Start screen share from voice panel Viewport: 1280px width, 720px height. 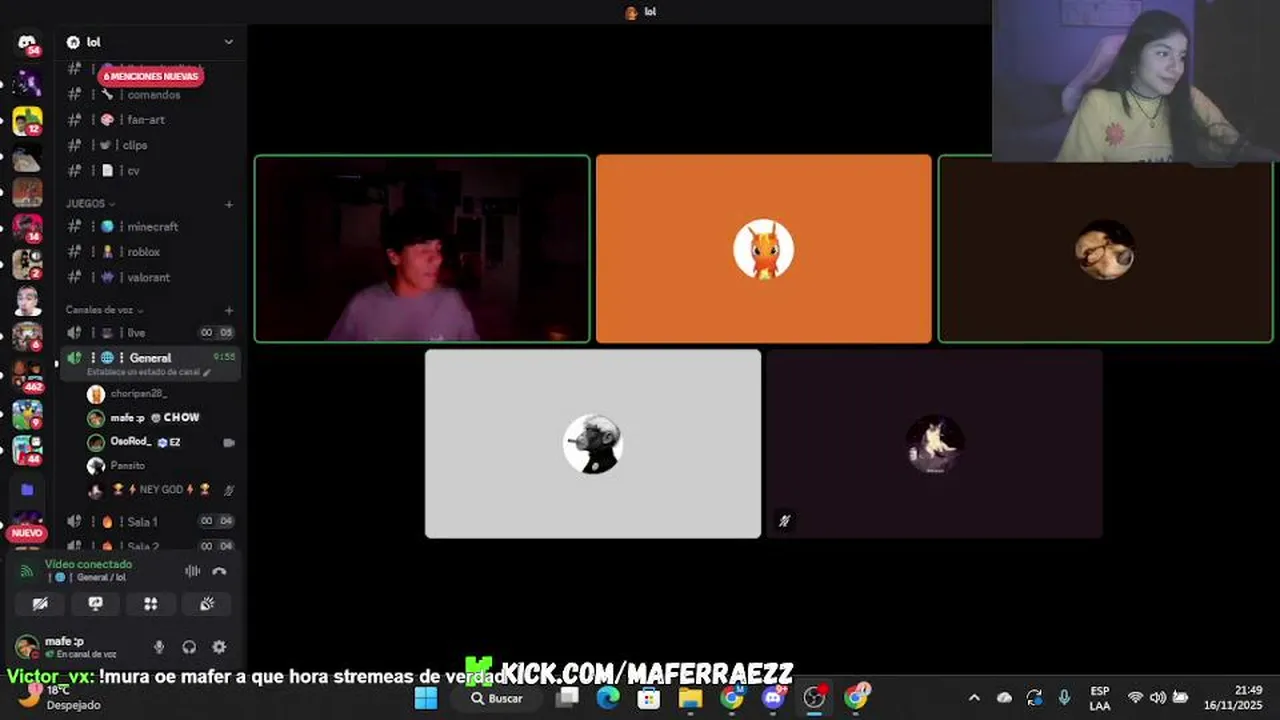96,604
